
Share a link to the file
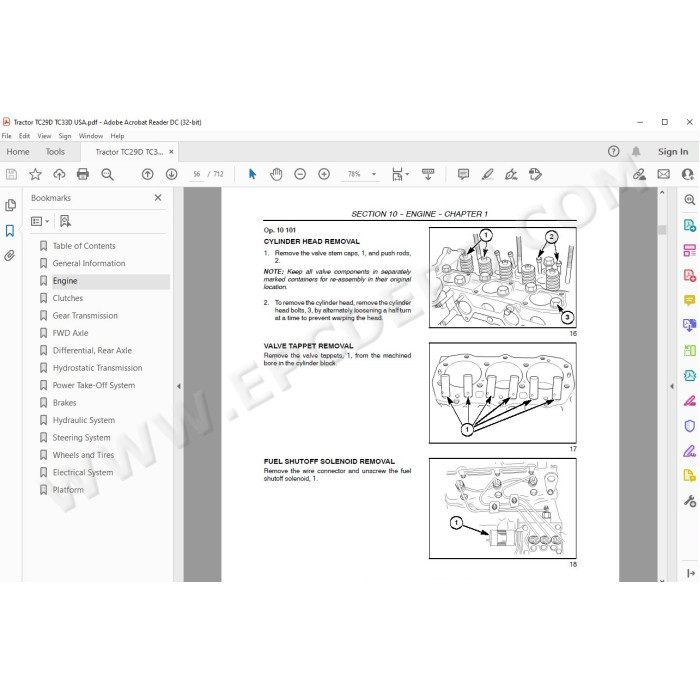pos(639,174)
